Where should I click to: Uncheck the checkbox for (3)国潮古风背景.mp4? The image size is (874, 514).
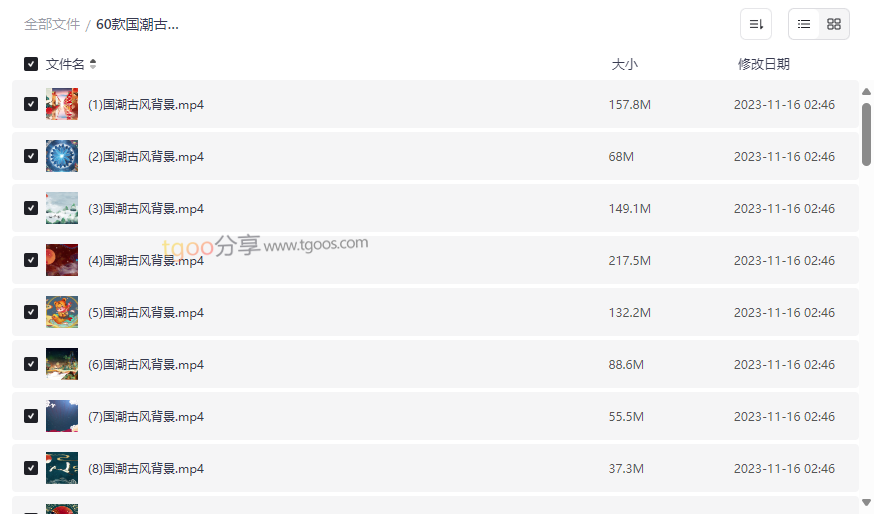point(31,208)
